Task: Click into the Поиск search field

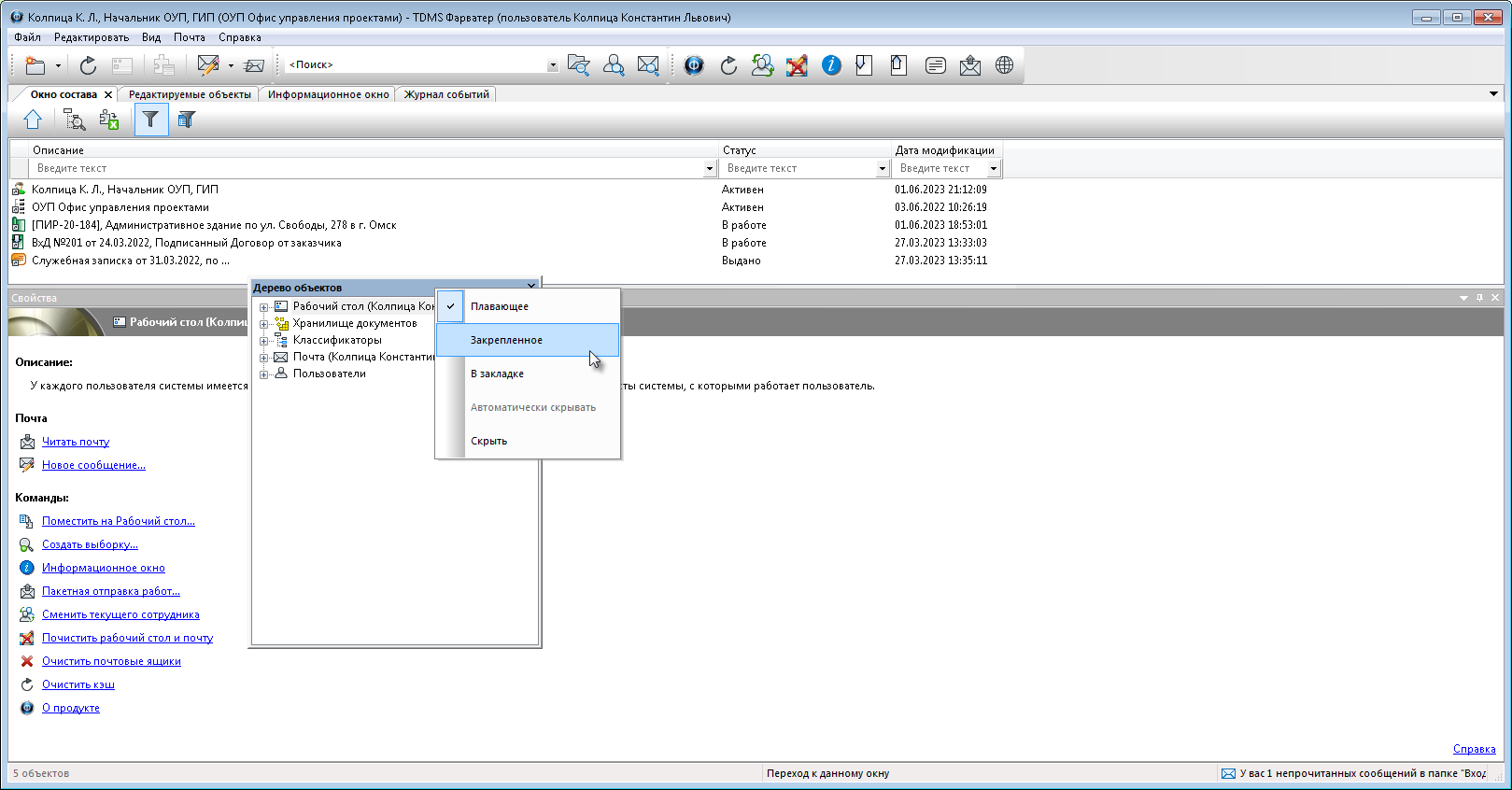Action: (417, 65)
